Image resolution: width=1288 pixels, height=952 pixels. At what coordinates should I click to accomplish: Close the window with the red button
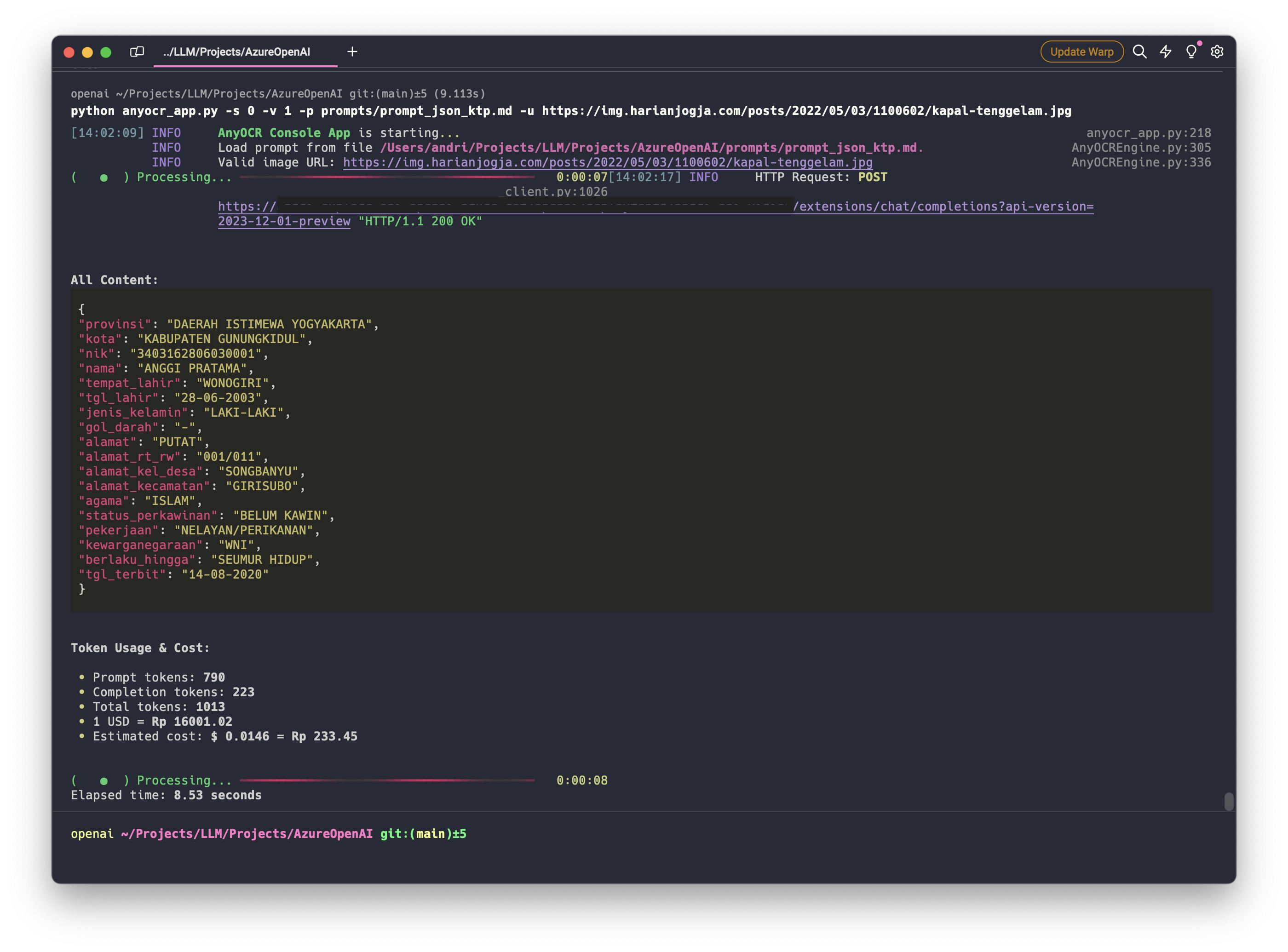[69, 52]
